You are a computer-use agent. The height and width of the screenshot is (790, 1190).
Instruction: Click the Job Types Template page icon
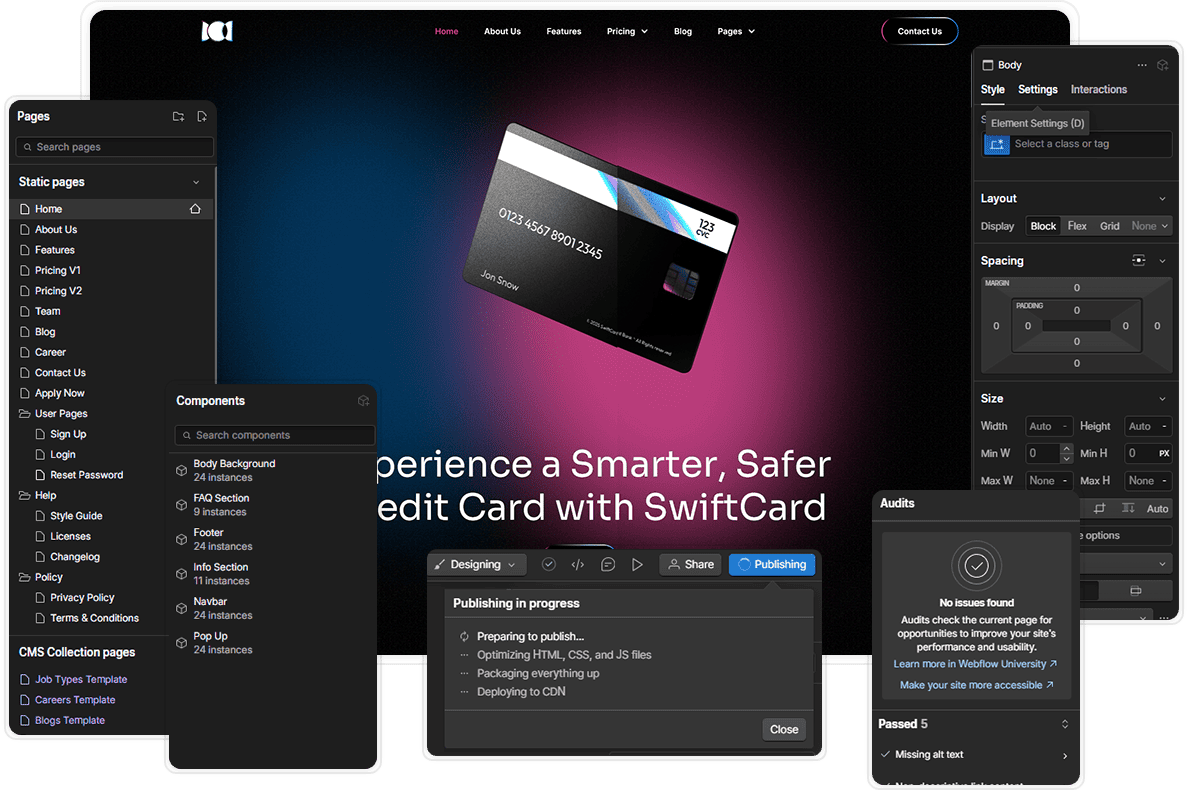point(25,679)
